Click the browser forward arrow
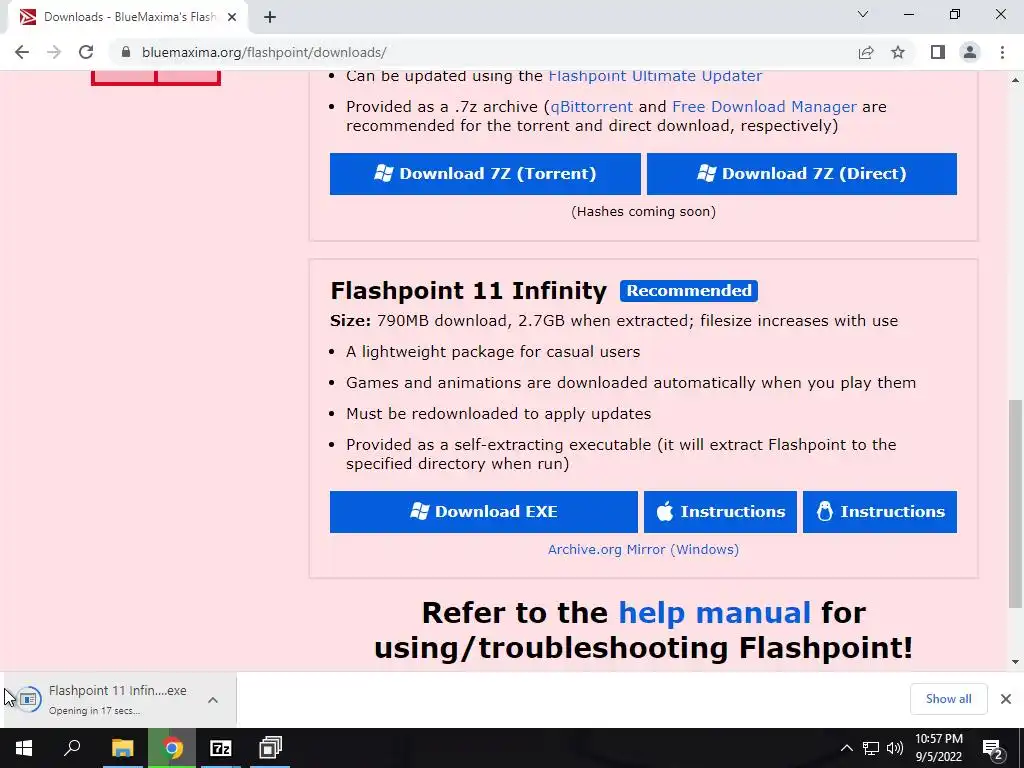1024x768 pixels. (x=54, y=52)
